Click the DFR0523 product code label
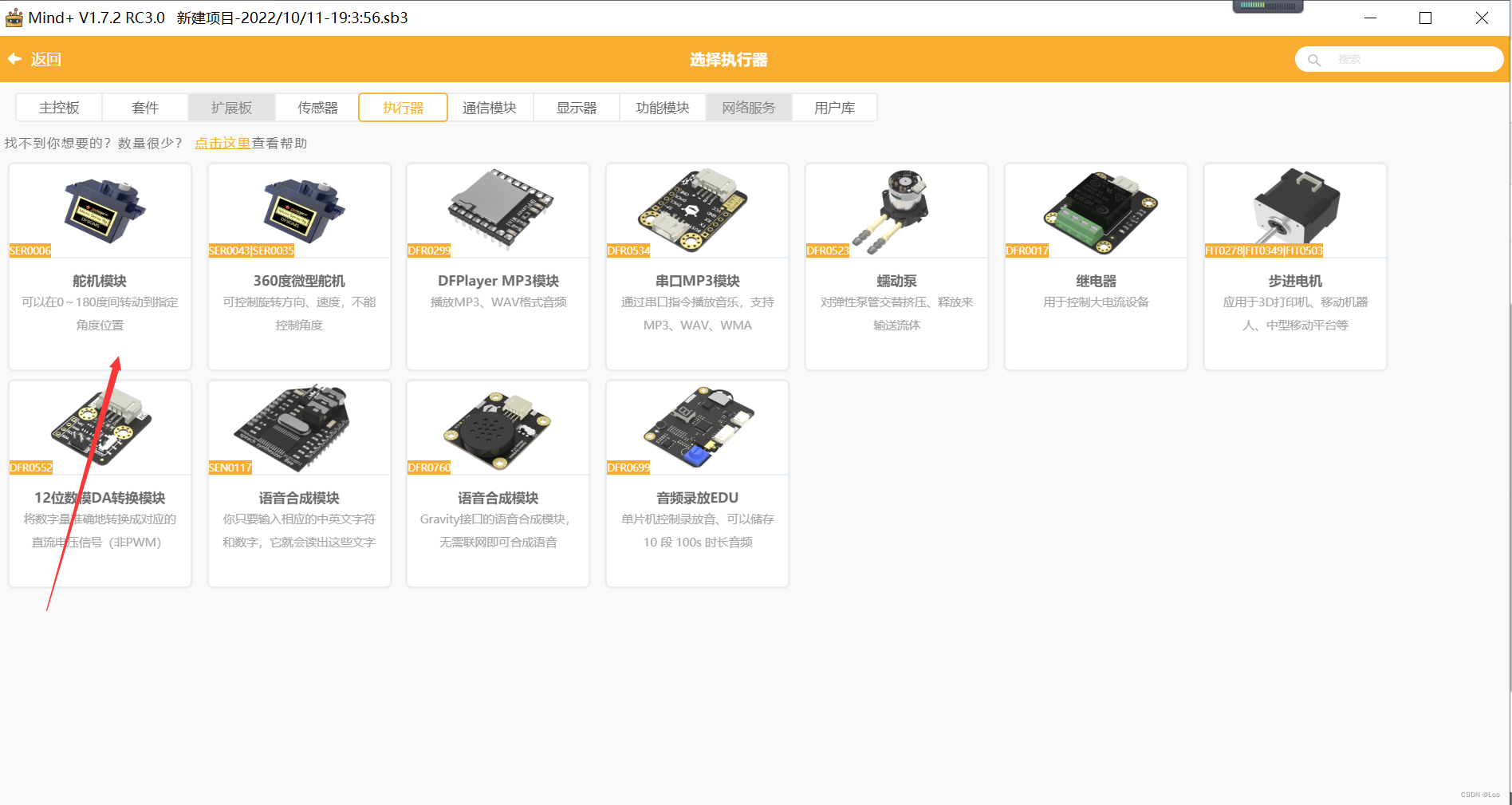Screen dimensions: 1512x805 (828, 251)
